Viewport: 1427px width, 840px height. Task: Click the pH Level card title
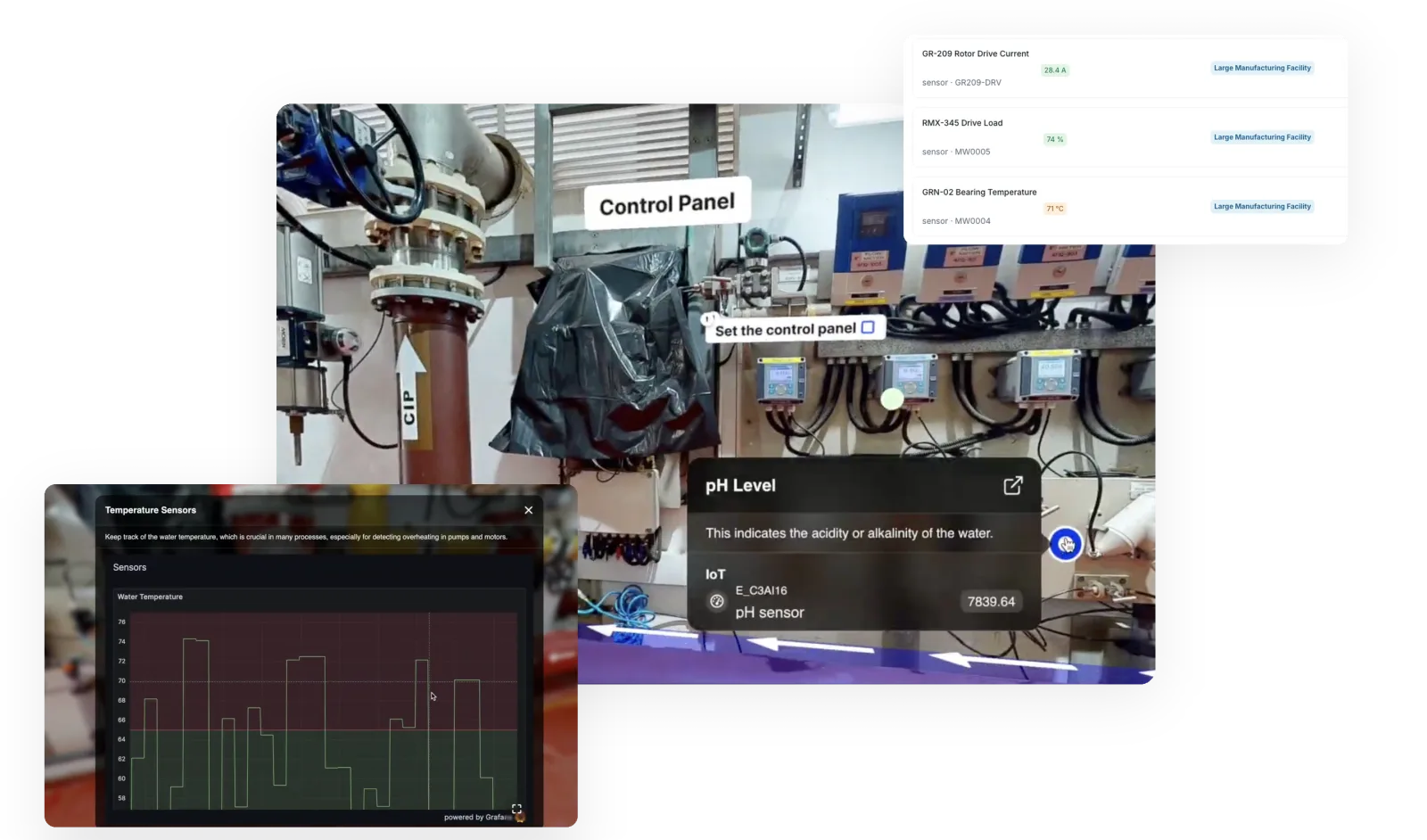coord(740,486)
